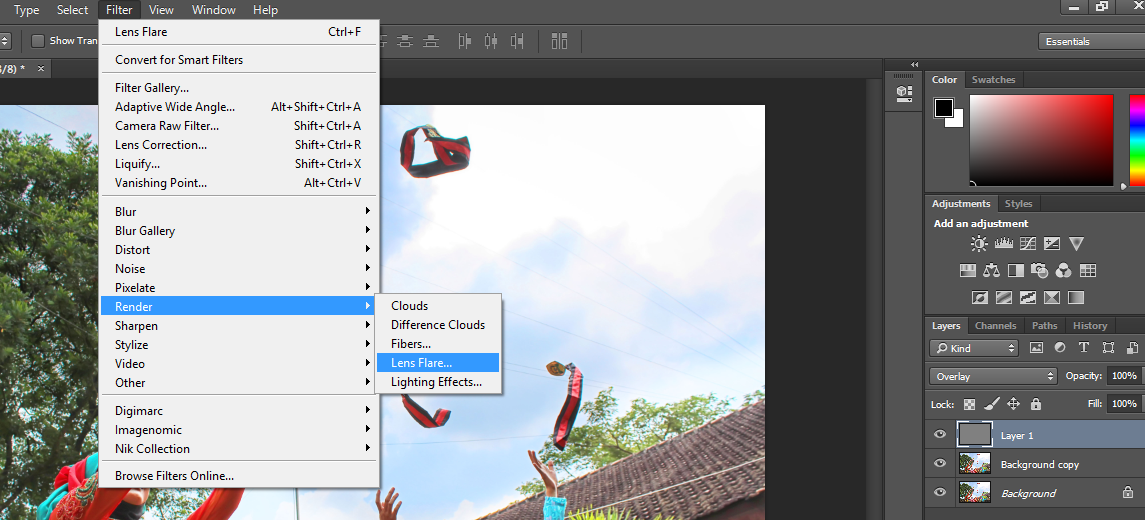This screenshot has width=1145, height=520.
Task: Add a Brightness/Contrast adjustment
Action: 979,244
